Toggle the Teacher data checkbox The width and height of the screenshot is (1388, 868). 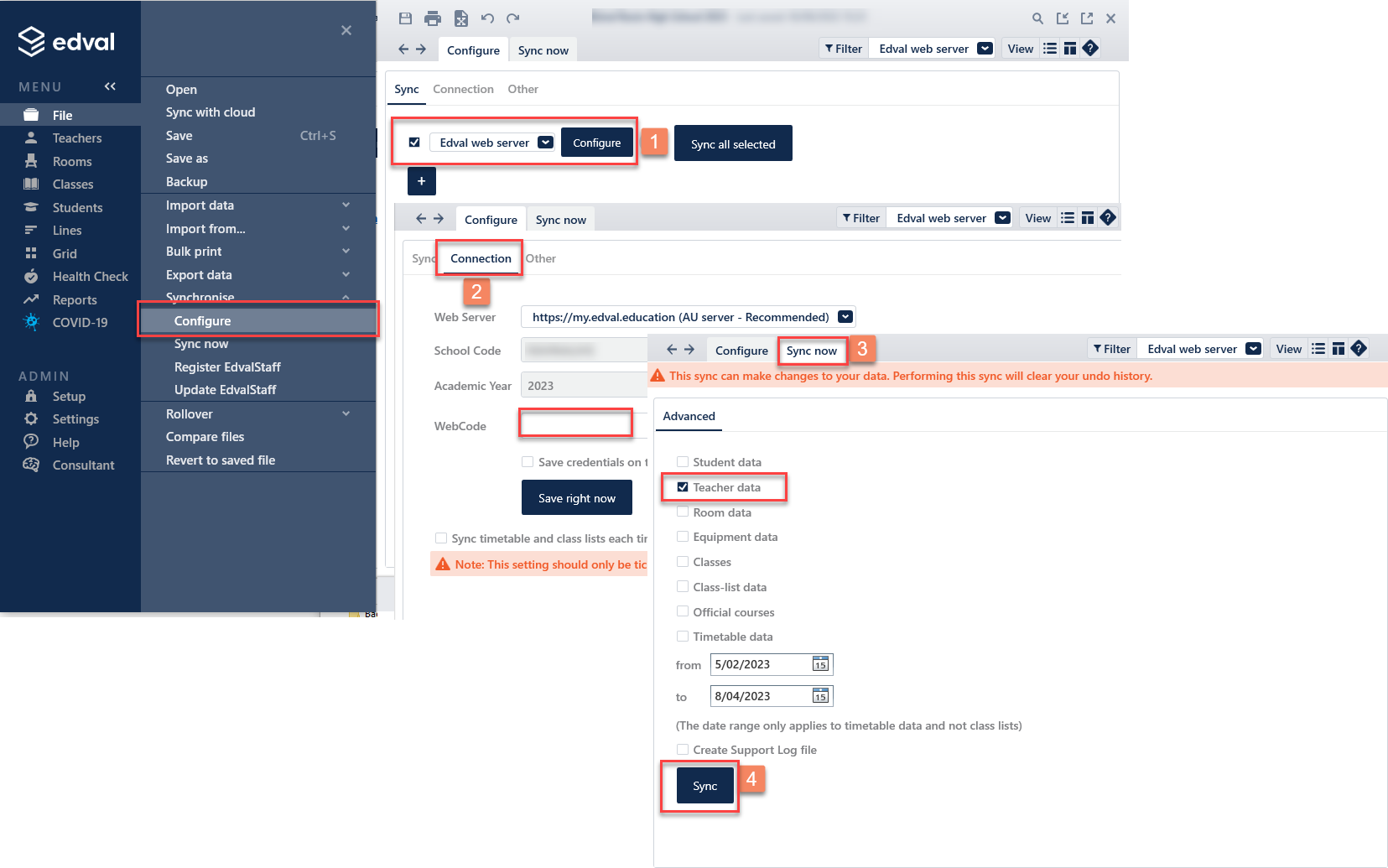pos(683,487)
